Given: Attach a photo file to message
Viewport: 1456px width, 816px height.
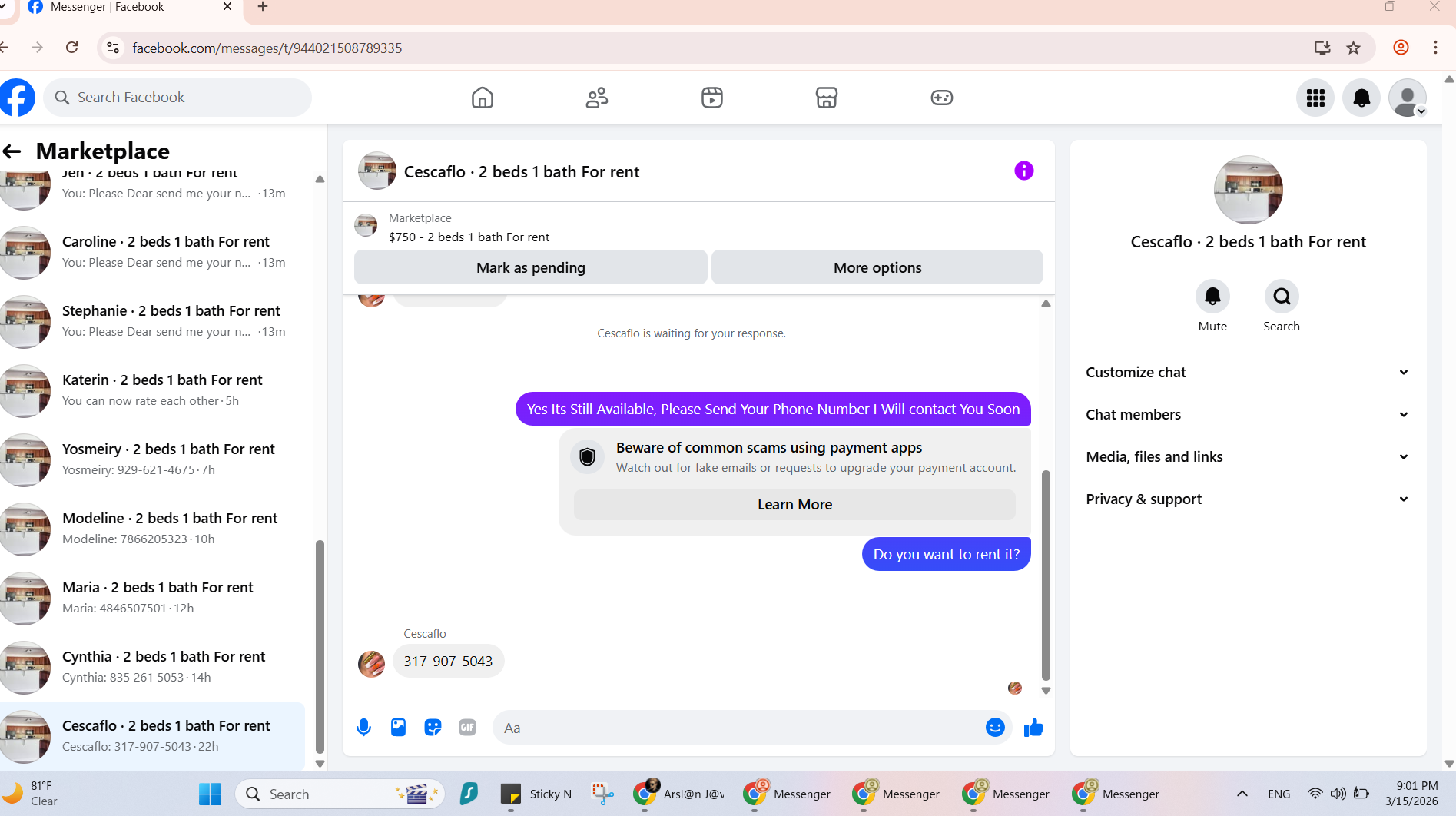Looking at the screenshot, I should 398,727.
